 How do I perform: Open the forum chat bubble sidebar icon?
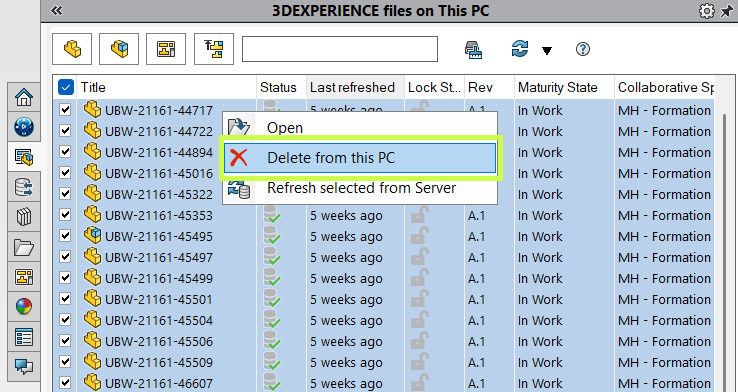tap(24, 366)
